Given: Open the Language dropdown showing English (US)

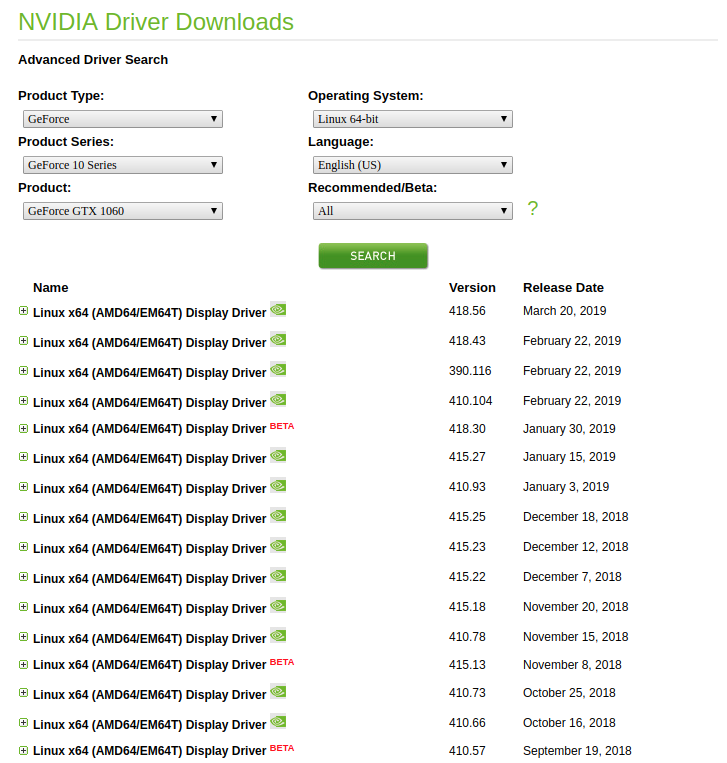Looking at the screenshot, I should tap(413, 165).
